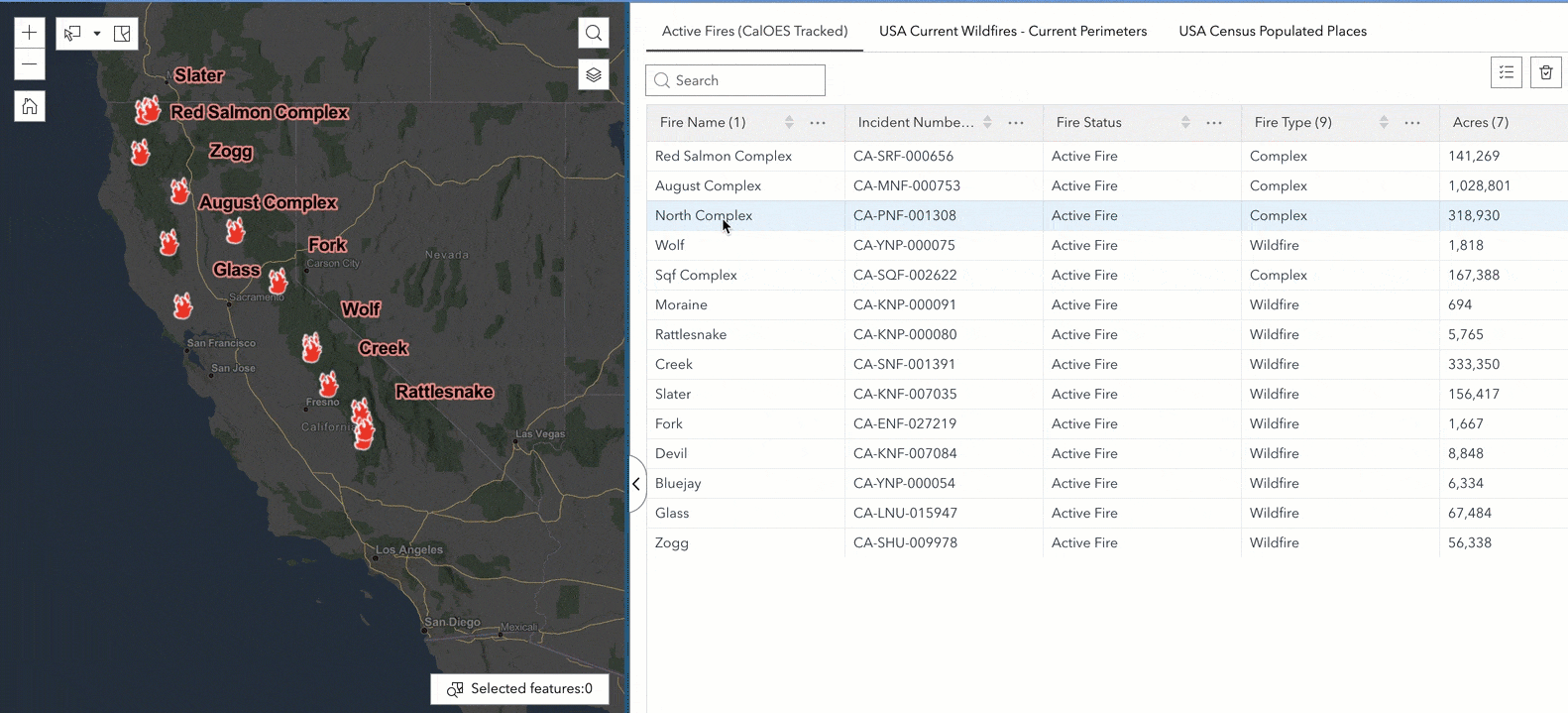Open USA Census Populated Places tab

pos(1273,31)
